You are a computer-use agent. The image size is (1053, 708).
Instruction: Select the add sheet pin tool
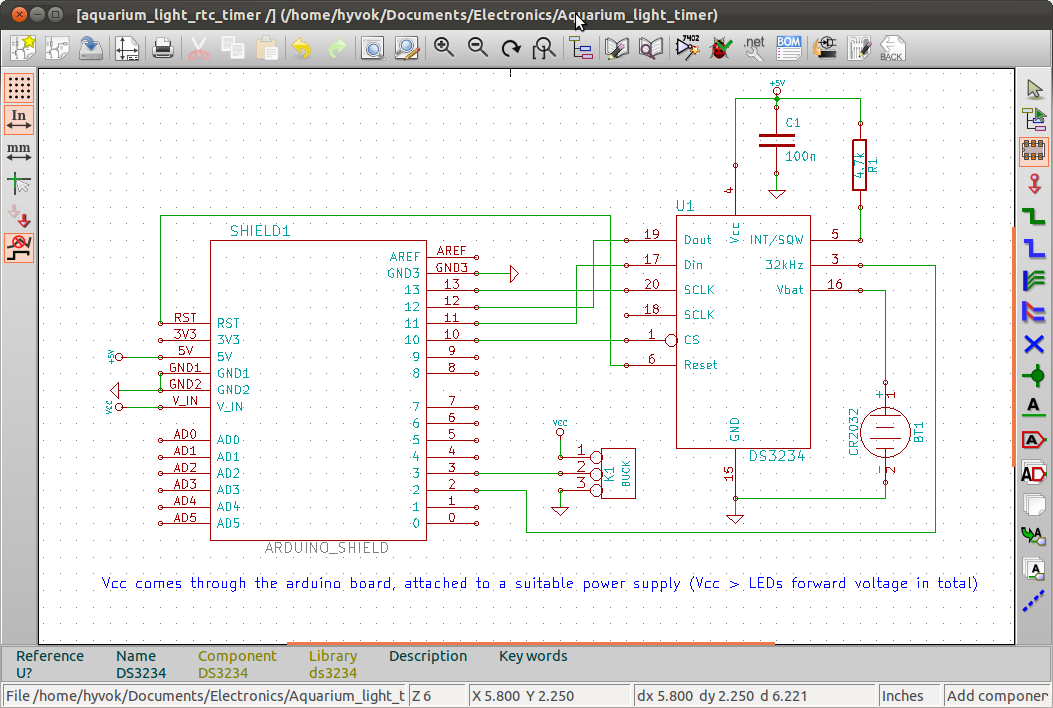point(1034,569)
